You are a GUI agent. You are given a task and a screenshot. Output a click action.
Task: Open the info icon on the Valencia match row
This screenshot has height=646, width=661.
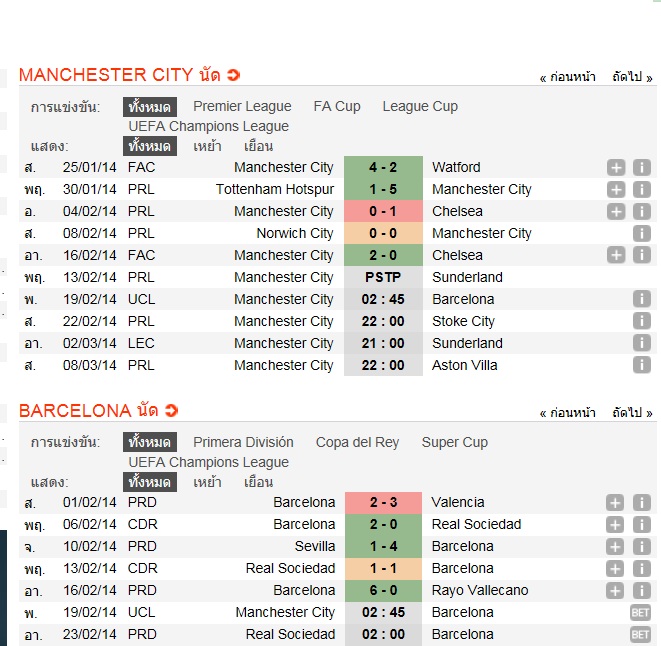(x=641, y=503)
